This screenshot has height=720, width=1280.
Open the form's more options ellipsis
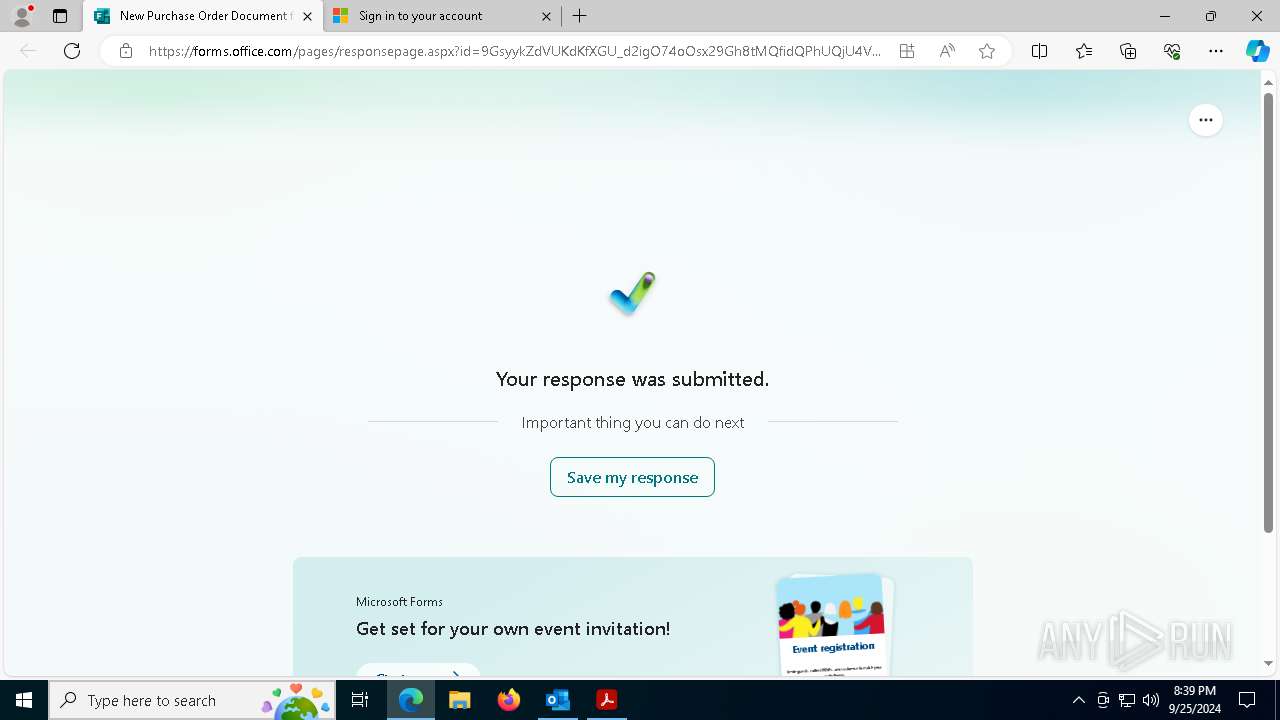coord(1206,120)
